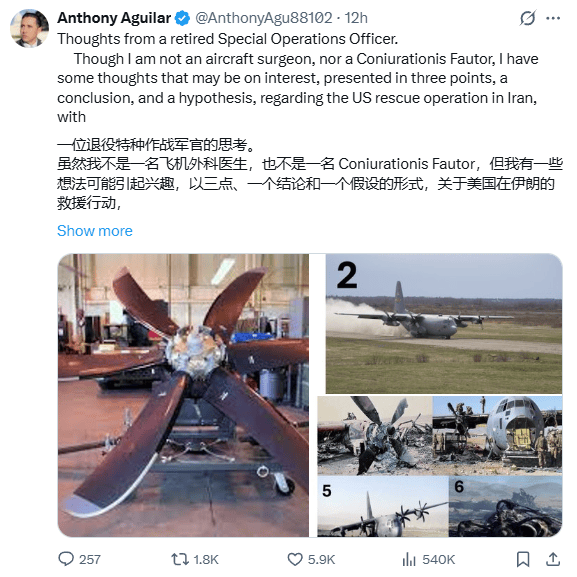577x577 pixels.
Task: Open the photo labeled 5
Action: (x=383, y=506)
